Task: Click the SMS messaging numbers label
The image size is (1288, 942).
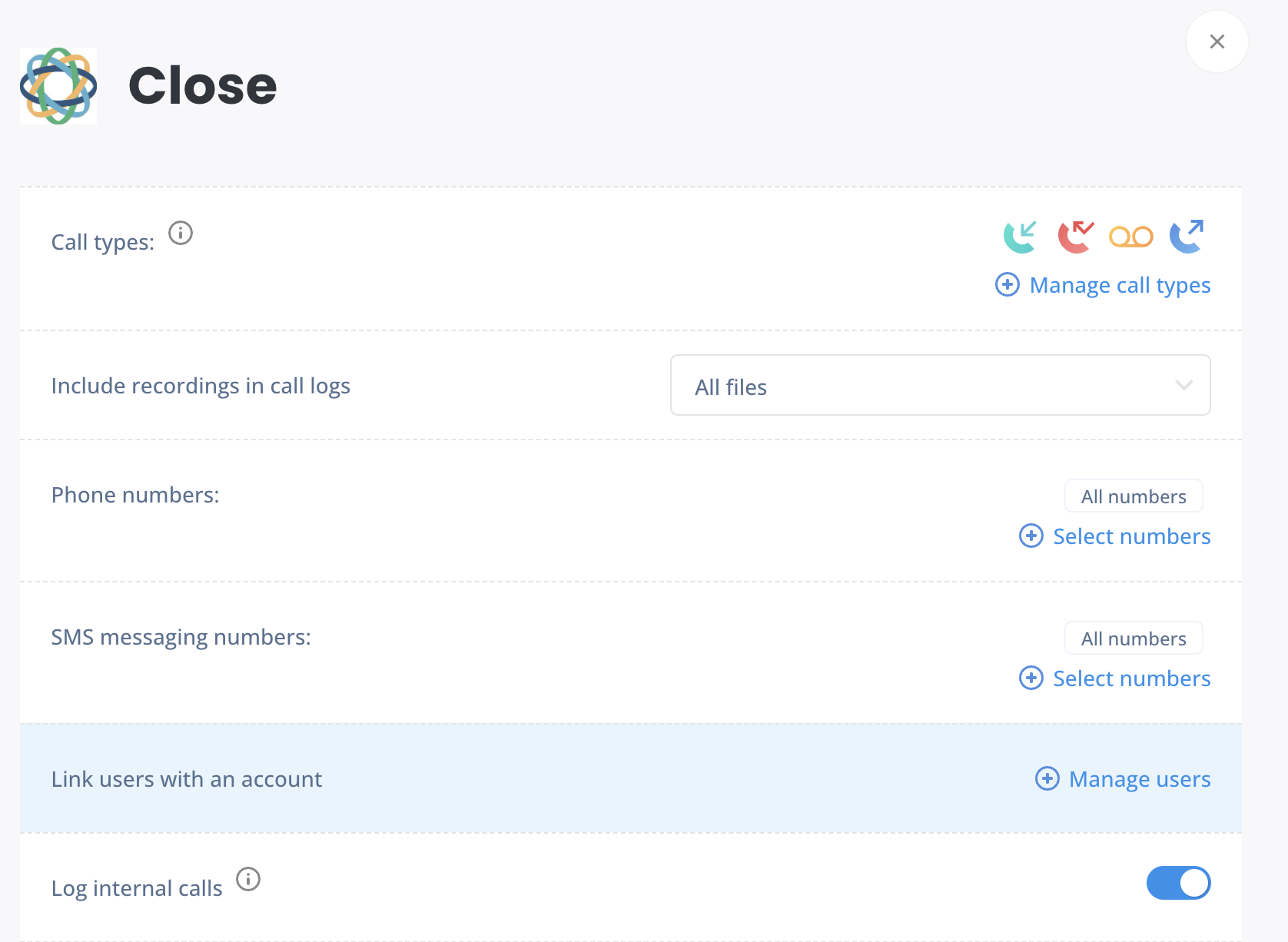Action: point(181,637)
